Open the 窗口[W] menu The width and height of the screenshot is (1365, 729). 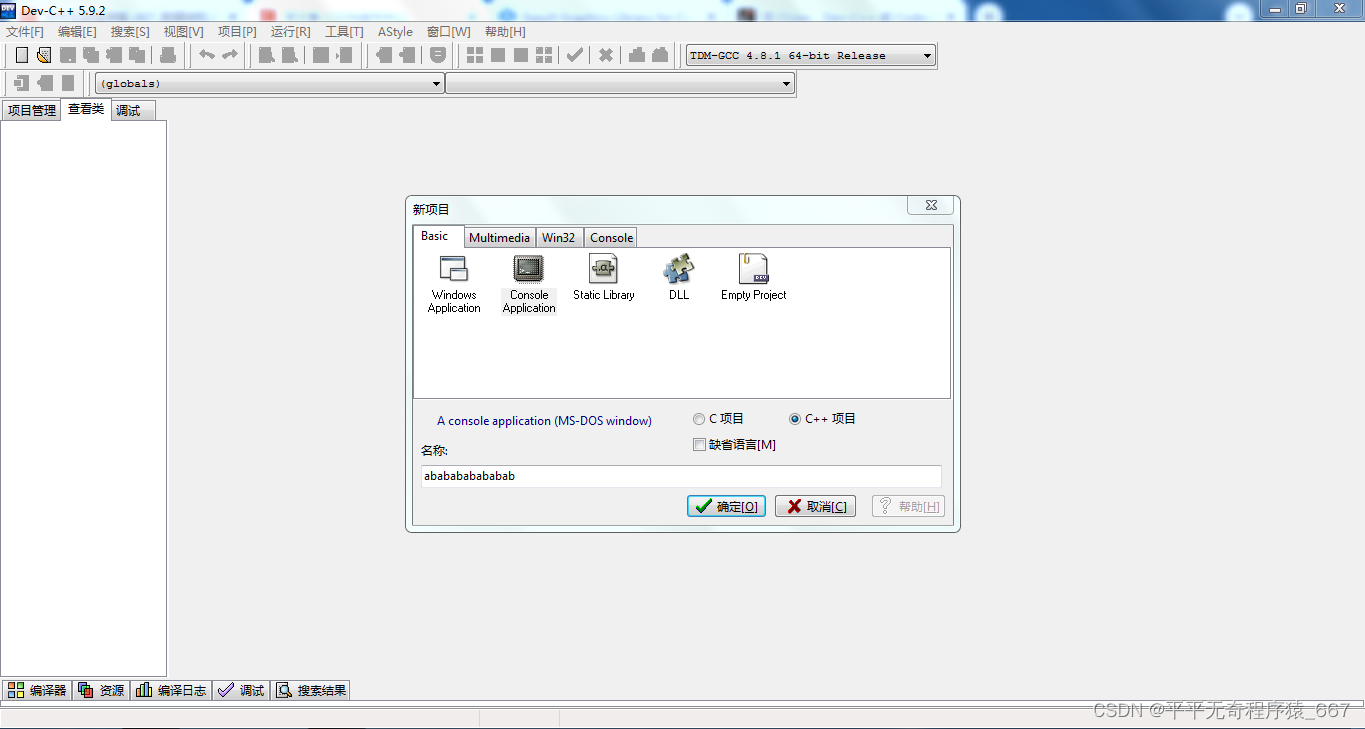tap(448, 32)
